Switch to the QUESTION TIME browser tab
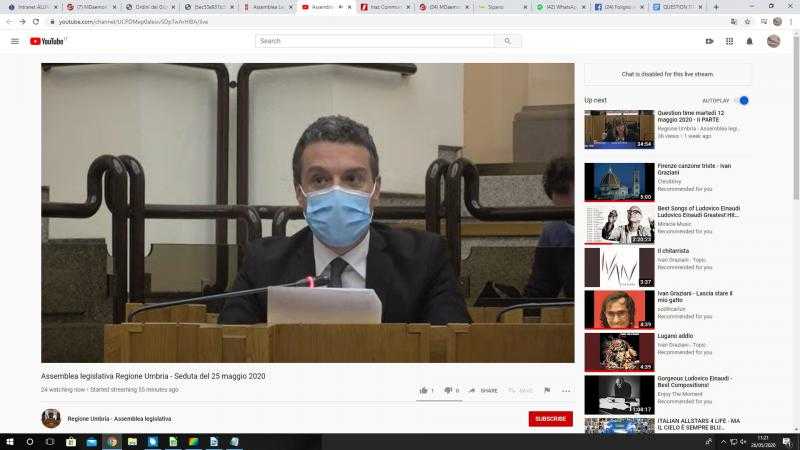Image resolution: width=800 pixels, height=450 pixels. (x=678, y=7)
